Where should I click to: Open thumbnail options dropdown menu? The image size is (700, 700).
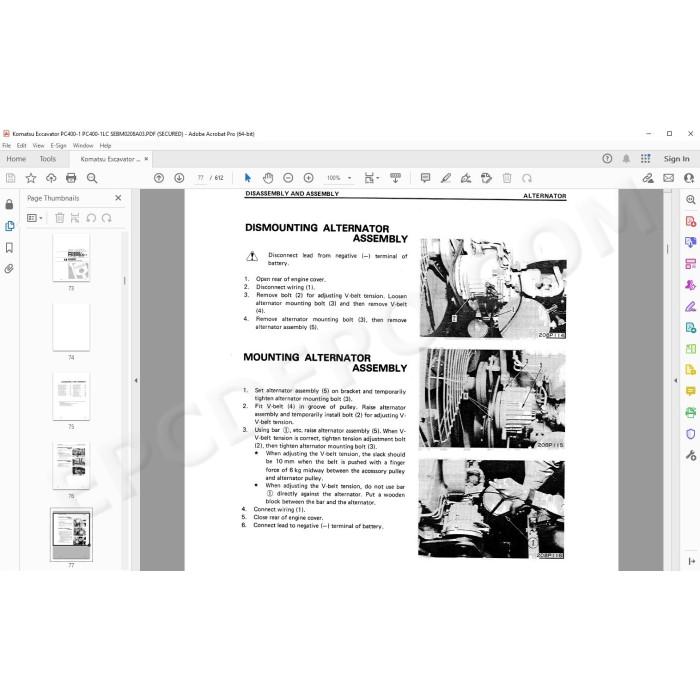(x=35, y=218)
